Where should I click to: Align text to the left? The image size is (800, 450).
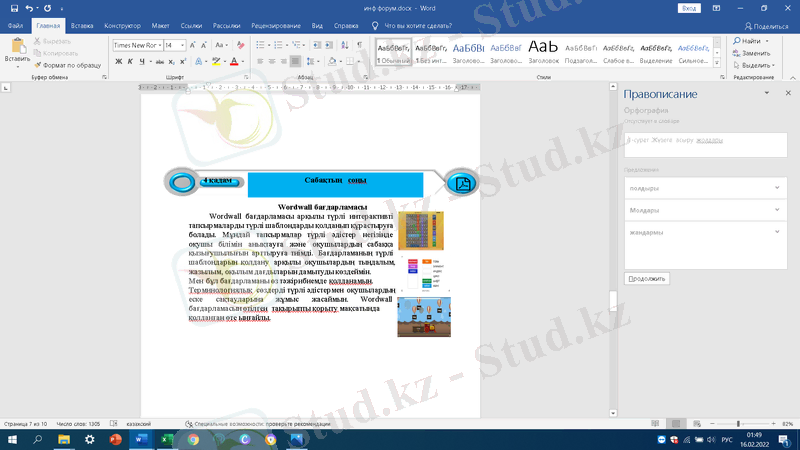pyautogui.click(x=260, y=62)
